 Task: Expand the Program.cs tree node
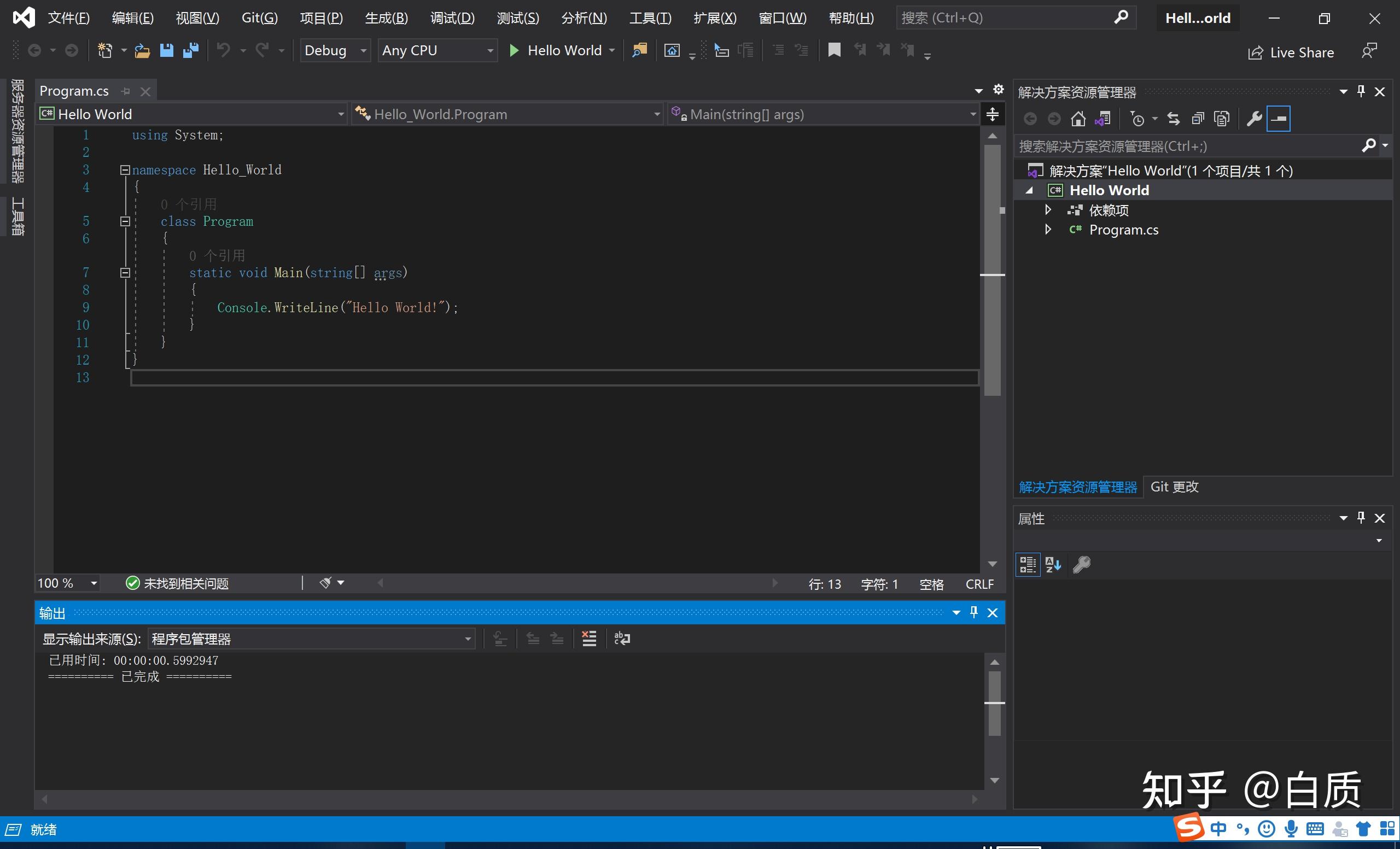pos(1048,230)
